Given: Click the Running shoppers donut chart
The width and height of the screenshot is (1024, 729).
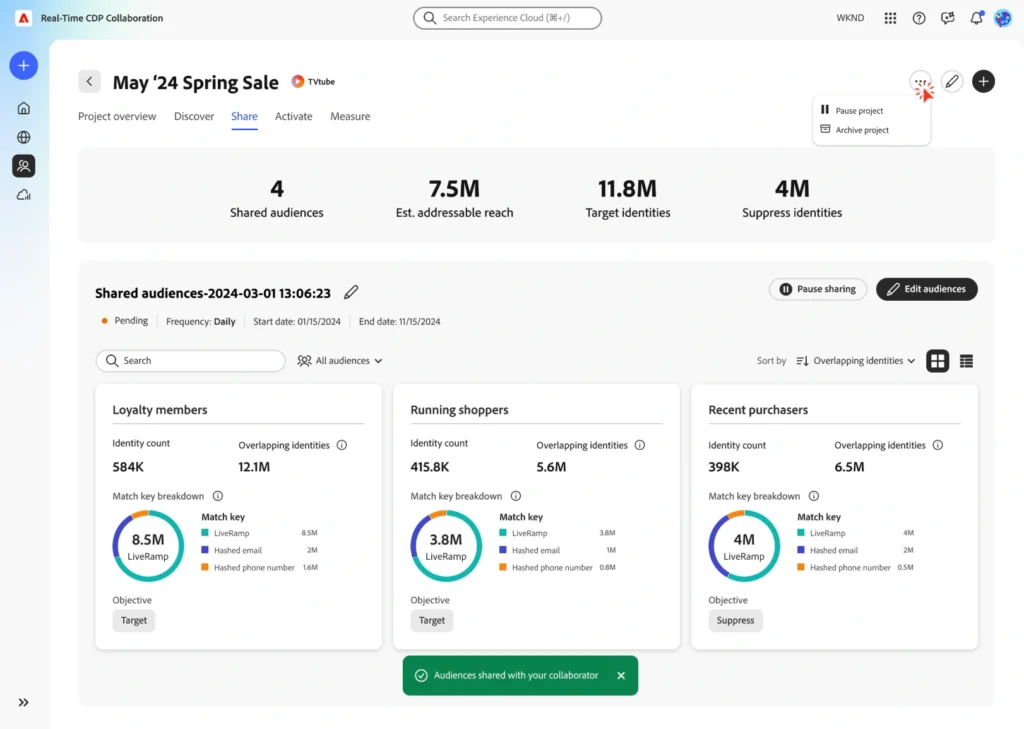Looking at the screenshot, I should pos(446,546).
